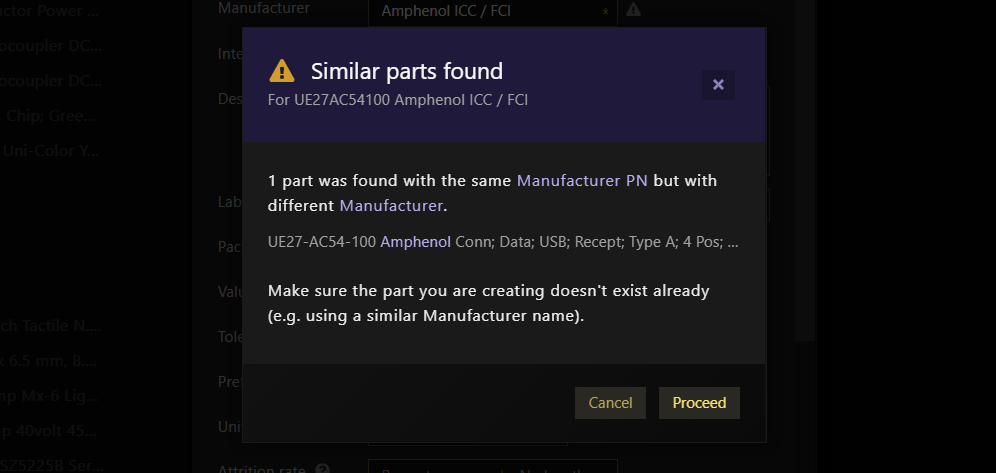Viewport: 996px width, 473px height.
Task: Click the warning triangle beside Manufacturer field
Action: pyautogui.click(x=633, y=10)
